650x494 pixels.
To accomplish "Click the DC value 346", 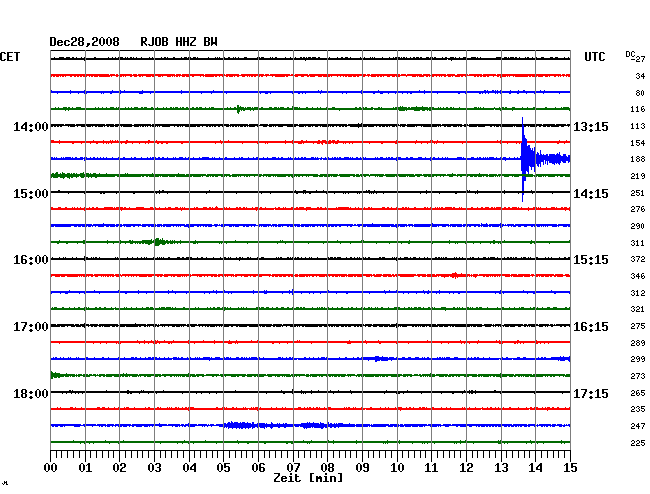I will tap(638, 276).
